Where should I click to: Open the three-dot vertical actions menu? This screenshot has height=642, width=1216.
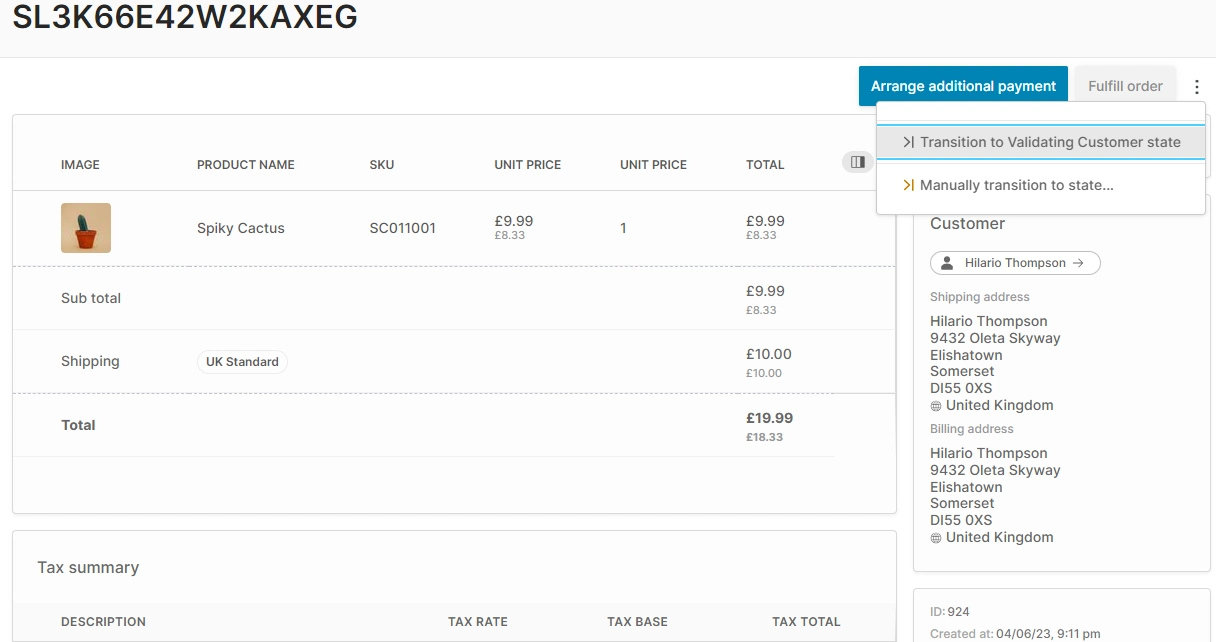click(x=1197, y=85)
